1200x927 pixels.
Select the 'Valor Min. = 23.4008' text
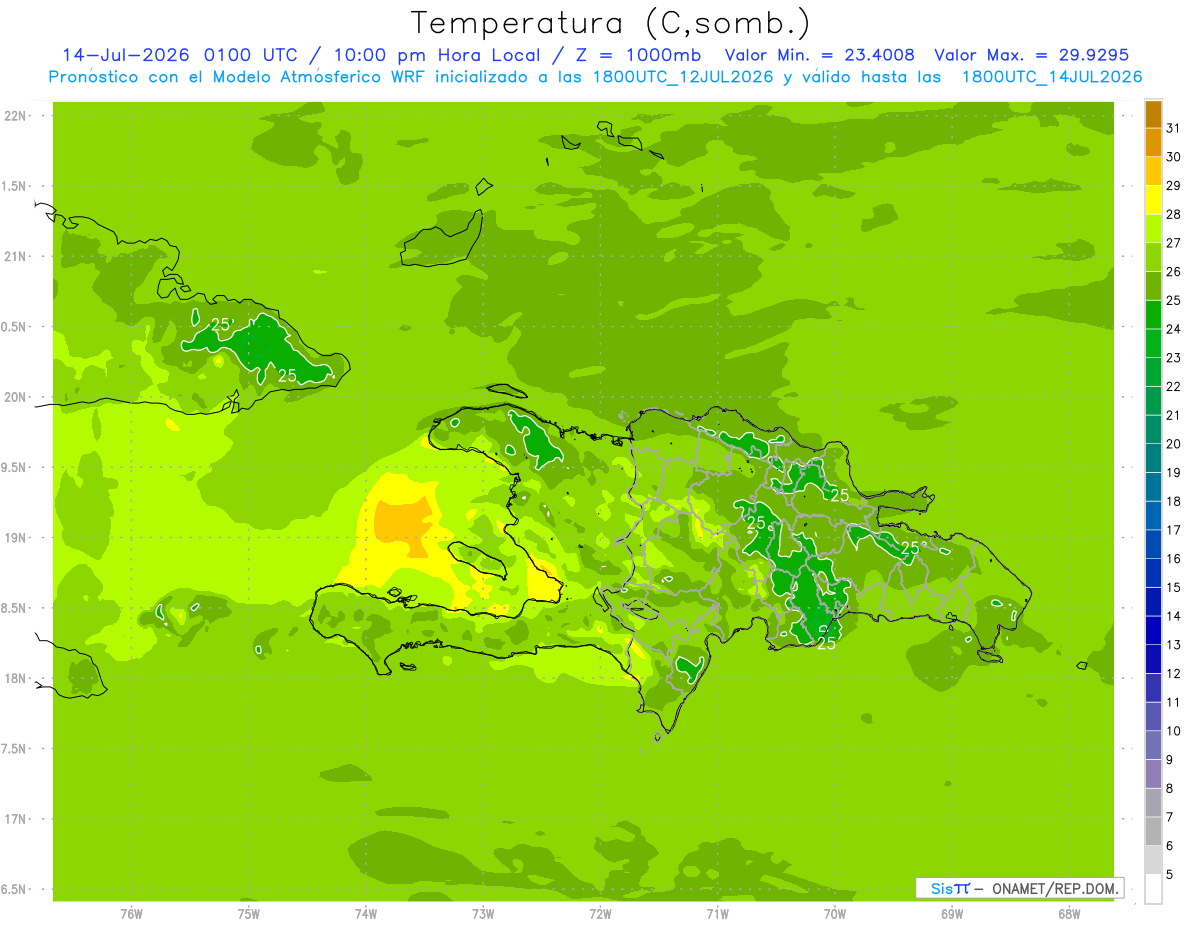(x=818, y=55)
